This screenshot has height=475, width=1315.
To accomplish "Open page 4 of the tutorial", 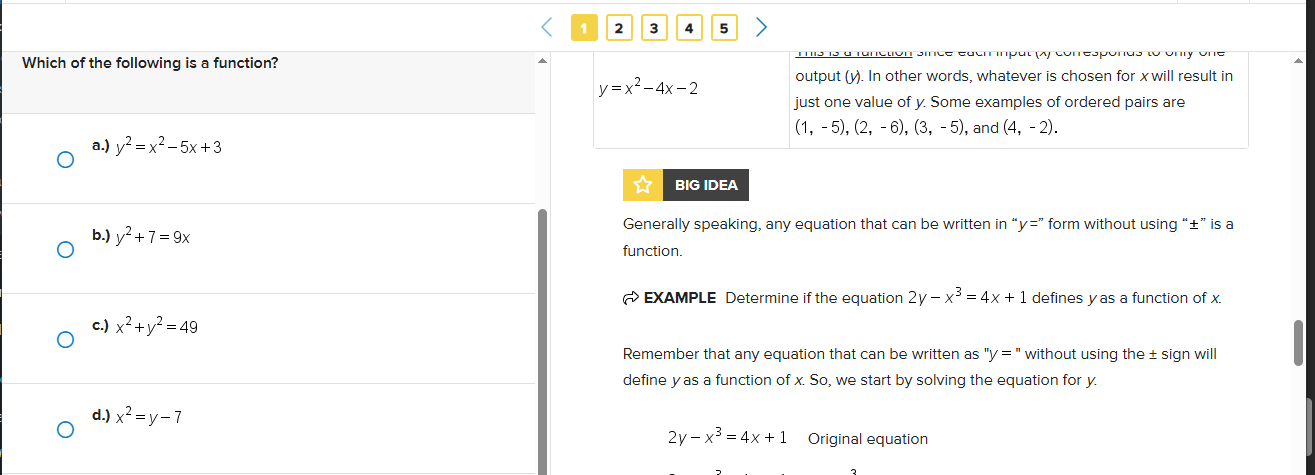I will (x=688, y=28).
